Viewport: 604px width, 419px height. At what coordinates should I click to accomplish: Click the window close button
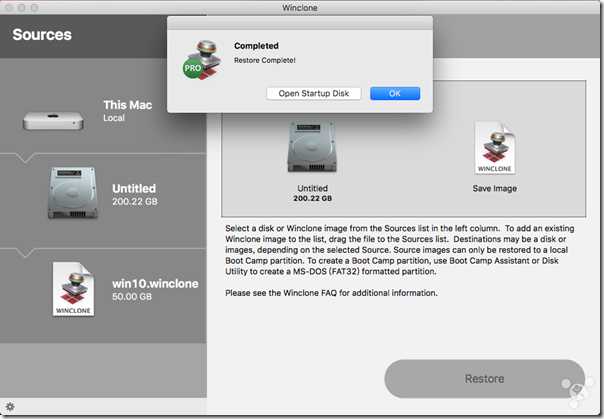click(9, 7)
